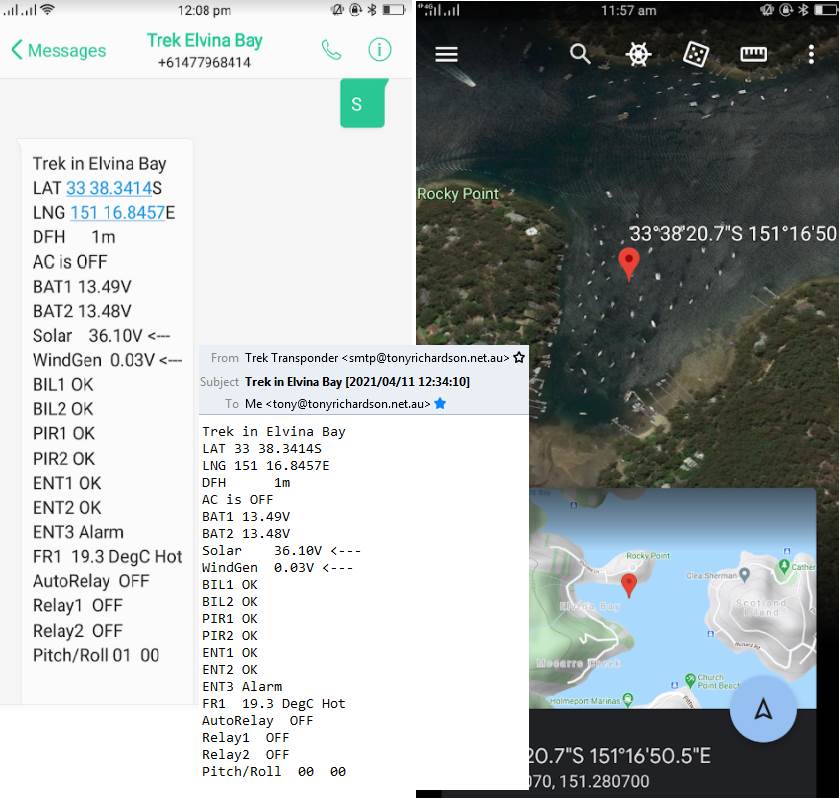Screen dimensions: 839x802
Task: Open the longitude link 151 16.8457
Action: [x=117, y=212]
